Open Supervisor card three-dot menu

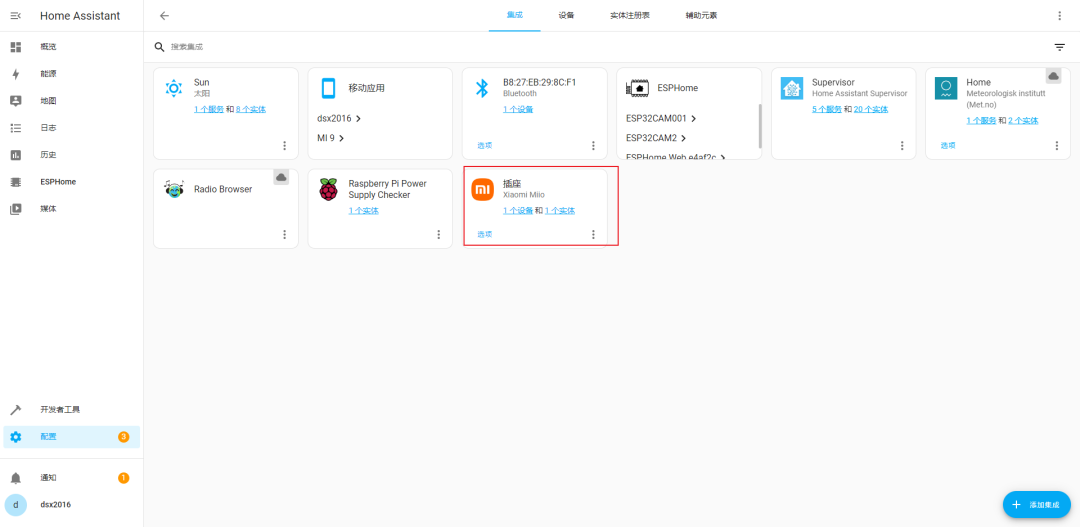click(902, 145)
